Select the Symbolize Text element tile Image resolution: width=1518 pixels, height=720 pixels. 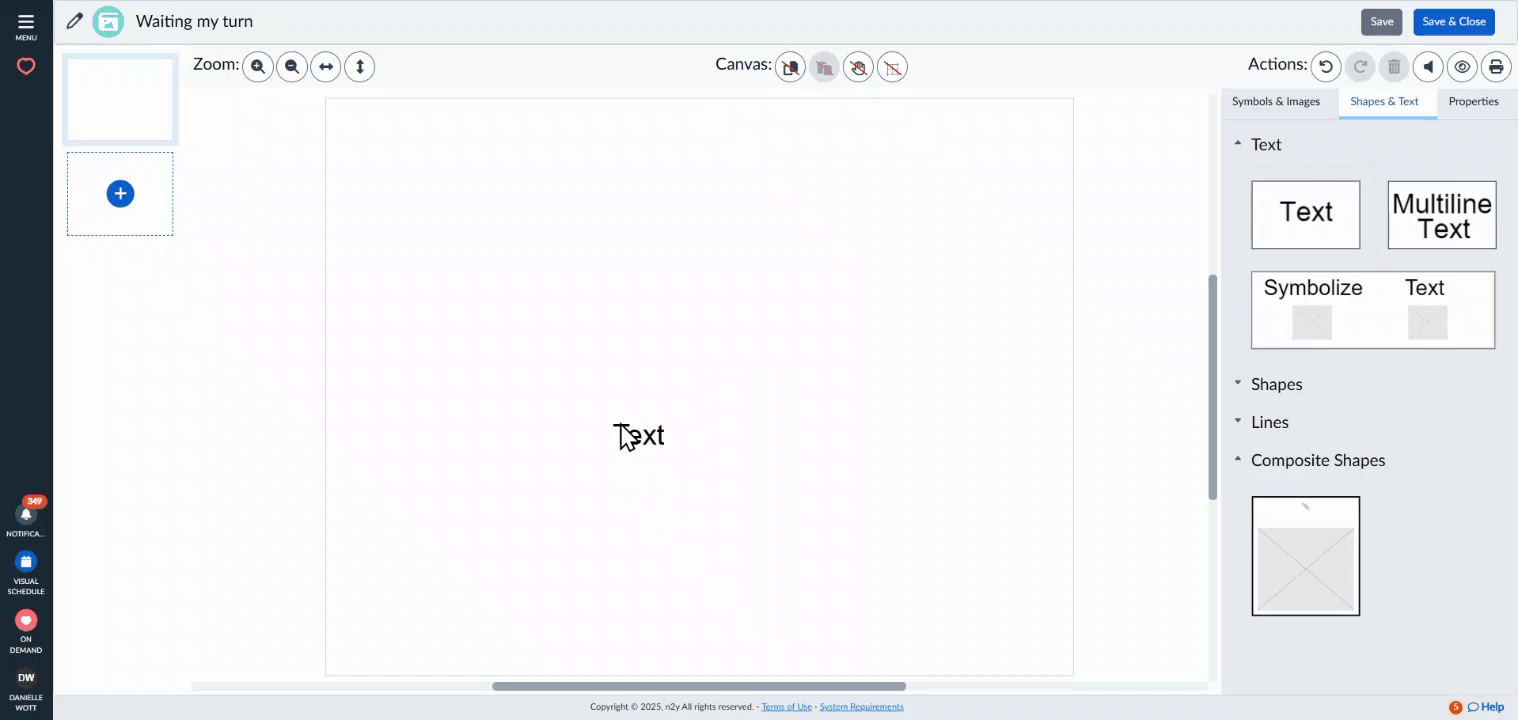coord(1373,310)
